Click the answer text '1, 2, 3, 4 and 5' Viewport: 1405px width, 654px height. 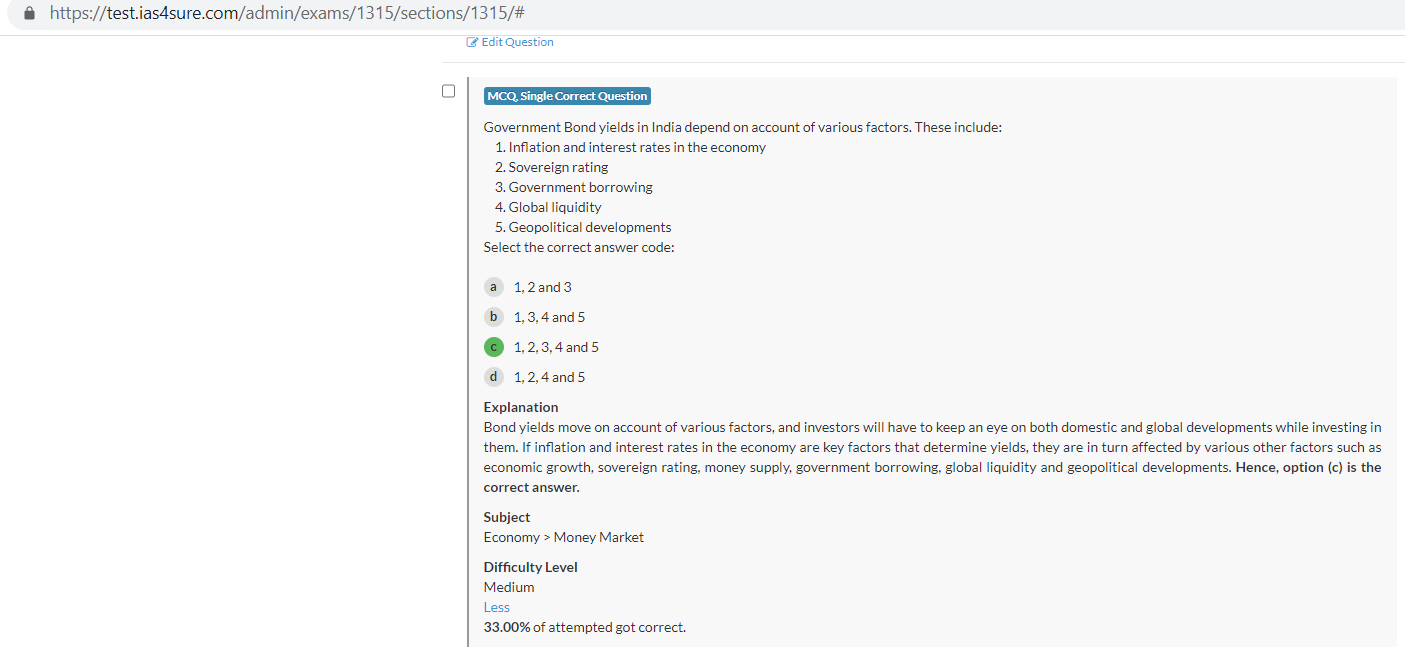pyautogui.click(x=556, y=347)
